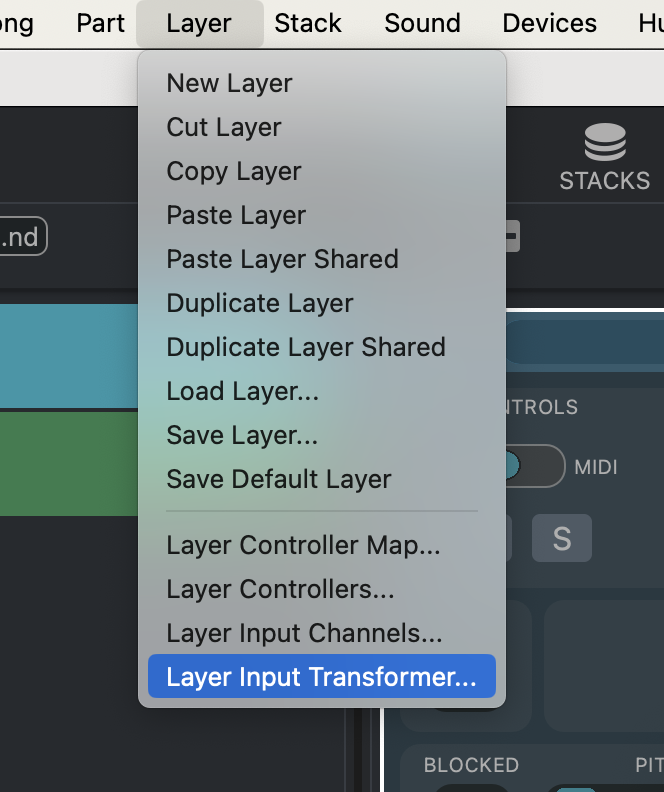This screenshot has width=664, height=792.
Task: Choose Paste Layer Shared option
Action: point(282,259)
